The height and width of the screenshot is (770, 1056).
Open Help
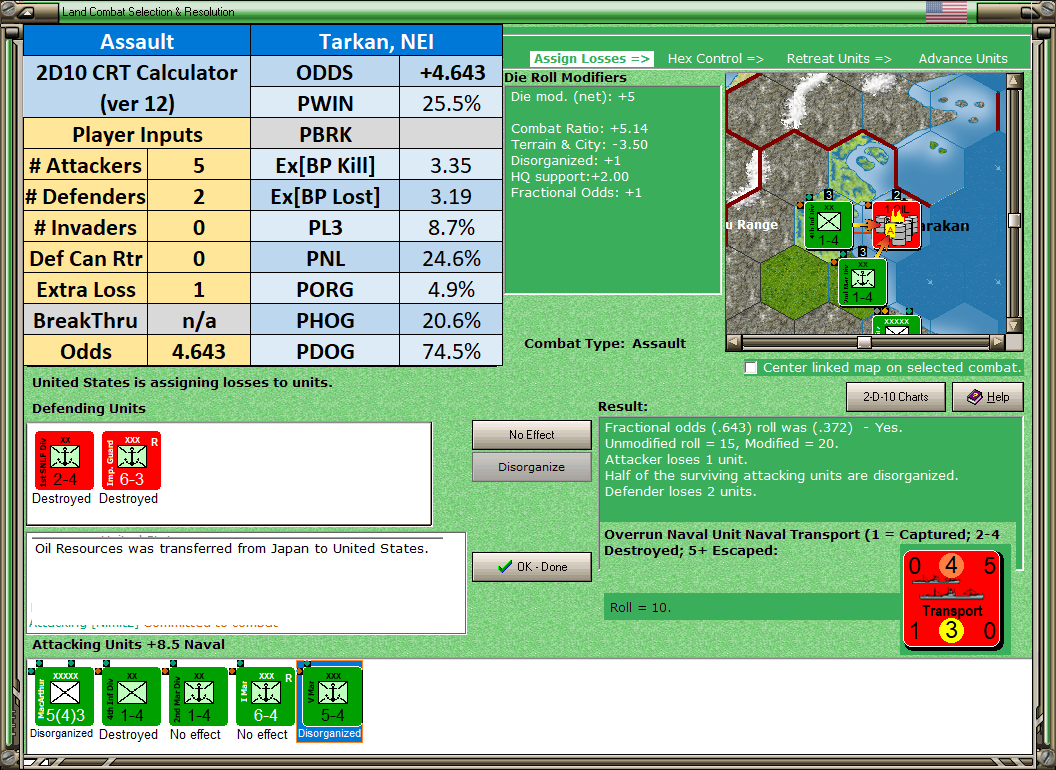987,397
